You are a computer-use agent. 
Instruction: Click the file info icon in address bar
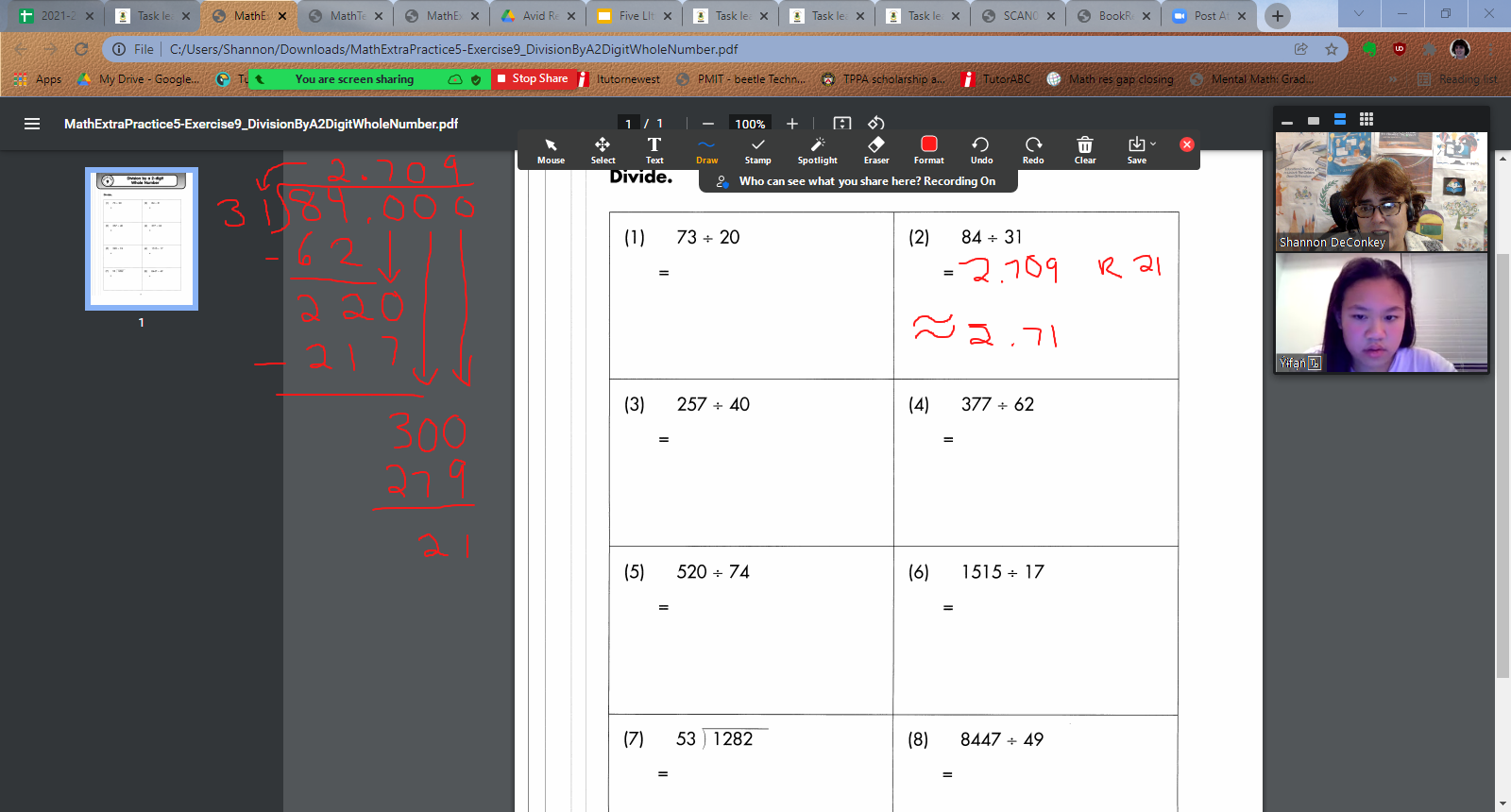coord(119,49)
